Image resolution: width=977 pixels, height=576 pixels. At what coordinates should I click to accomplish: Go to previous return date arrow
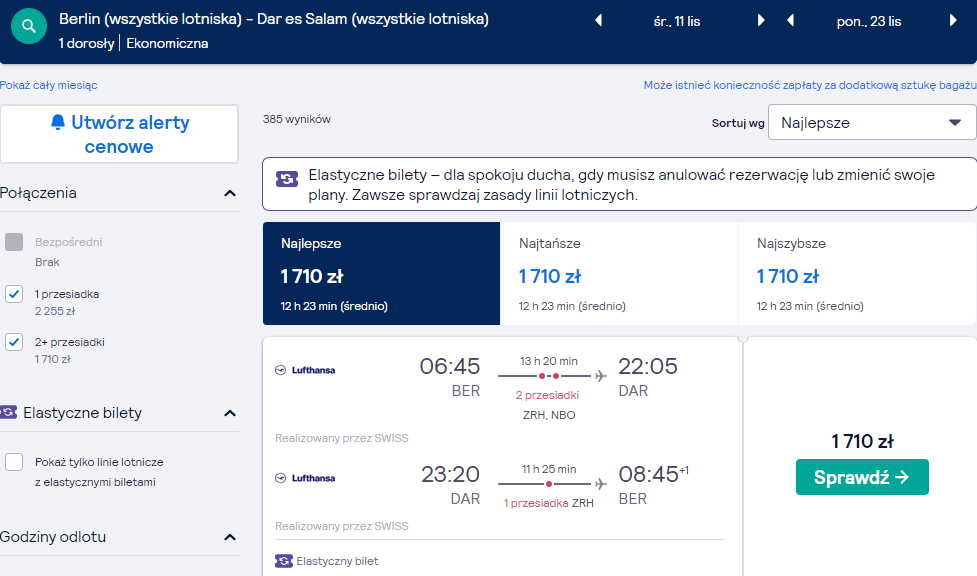790,21
